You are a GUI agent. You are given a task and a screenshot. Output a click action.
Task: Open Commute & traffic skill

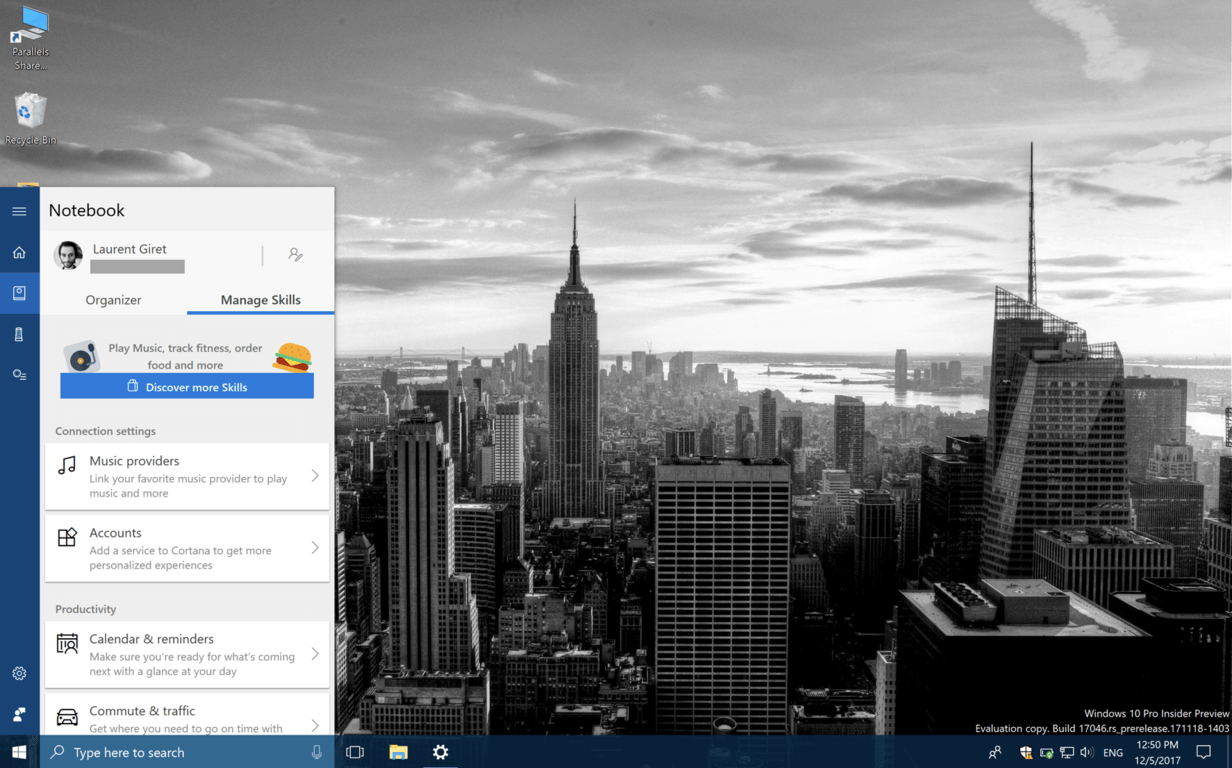click(x=187, y=715)
